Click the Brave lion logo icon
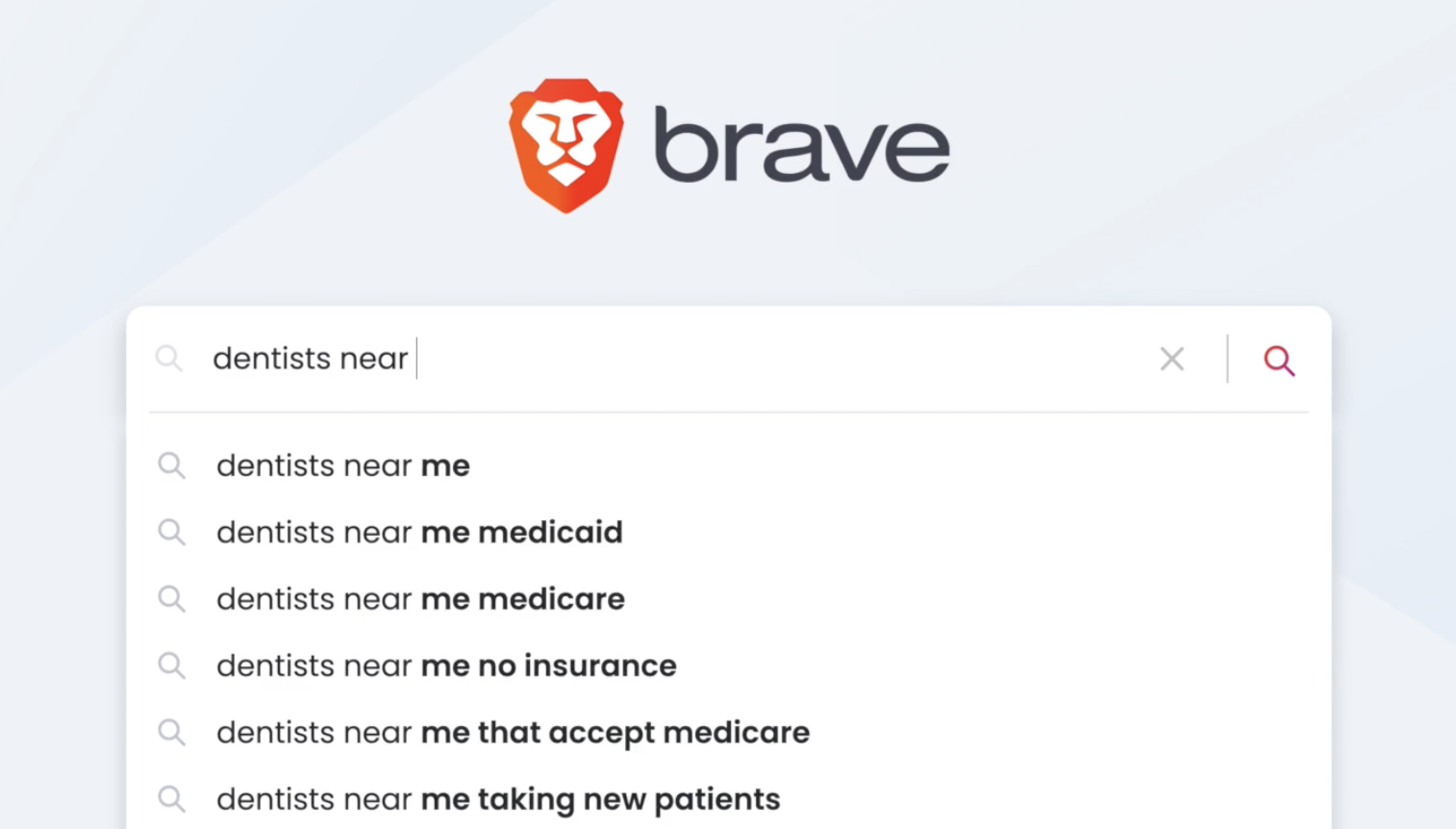The image size is (1456, 829). pos(566,145)
